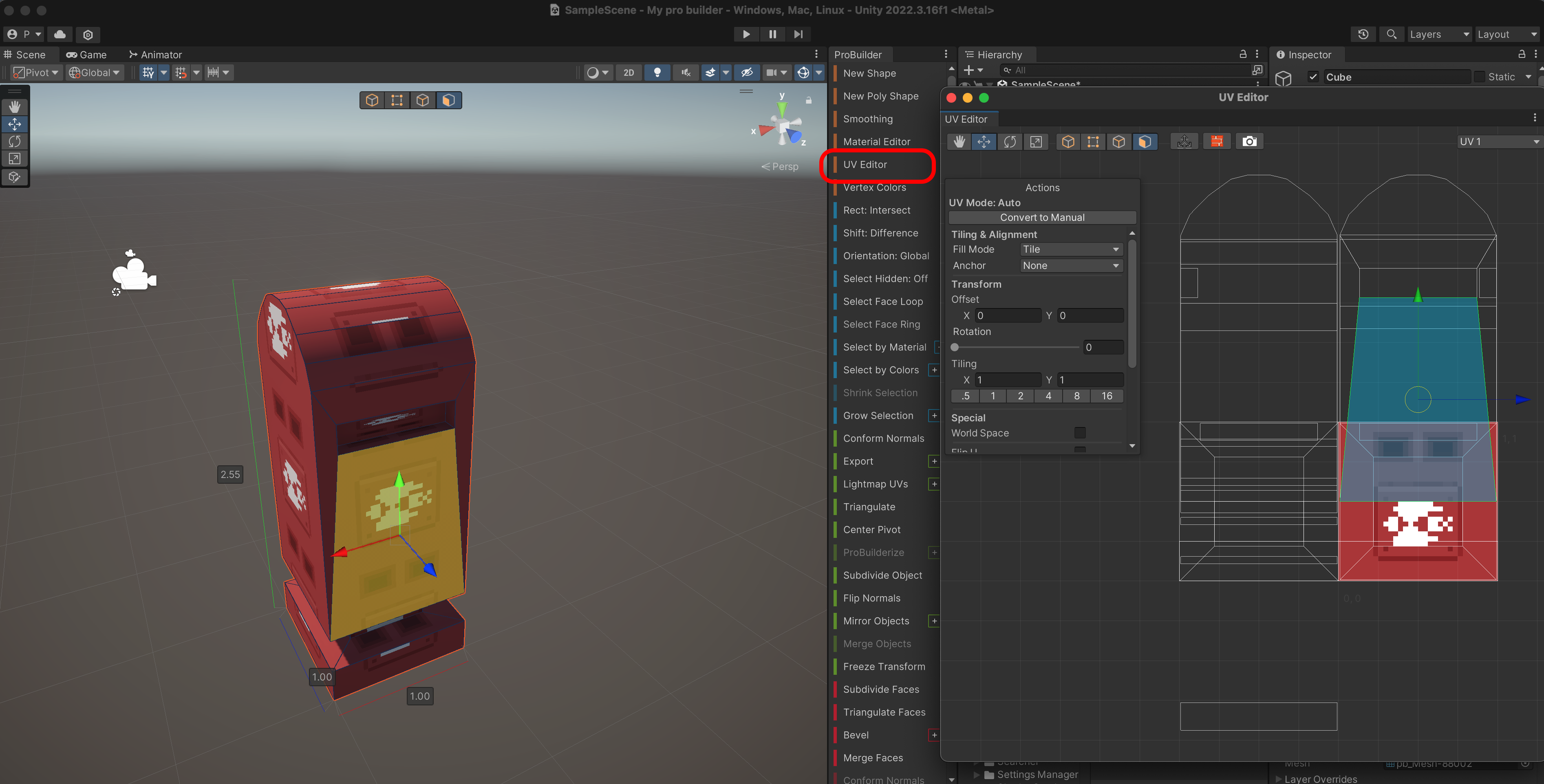
Task: Select the Rotate tool in Scene tools
Action: pyautogui.click(x=14, y=141)
